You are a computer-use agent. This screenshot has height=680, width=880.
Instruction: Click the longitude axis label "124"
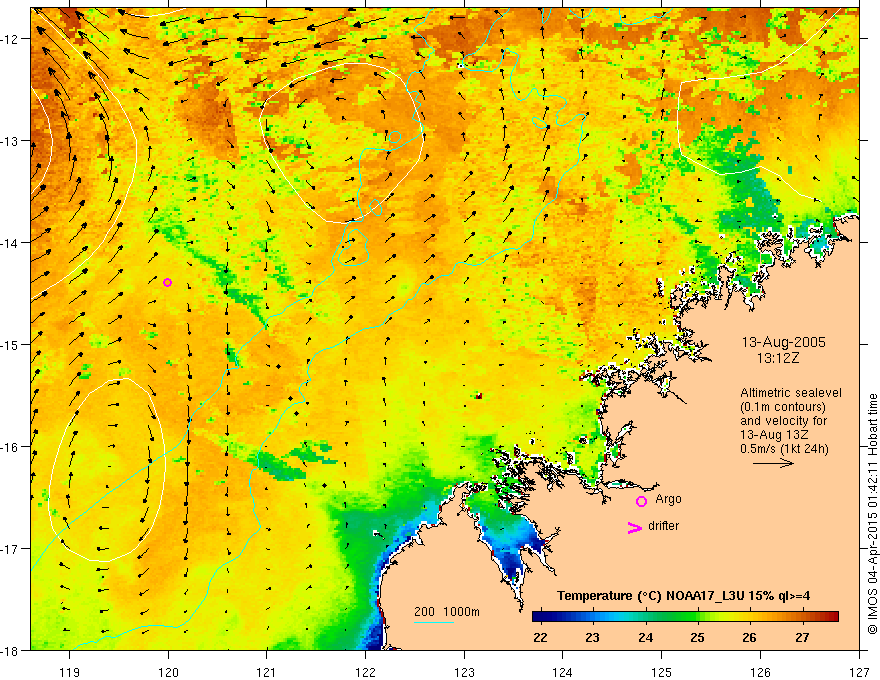pos(563,672)
